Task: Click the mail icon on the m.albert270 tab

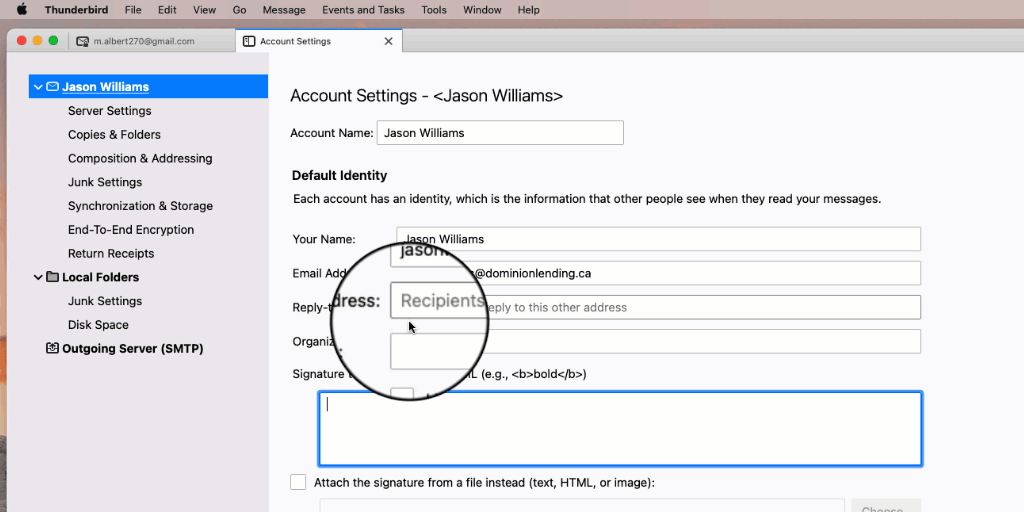Action: tap(82, 41)
